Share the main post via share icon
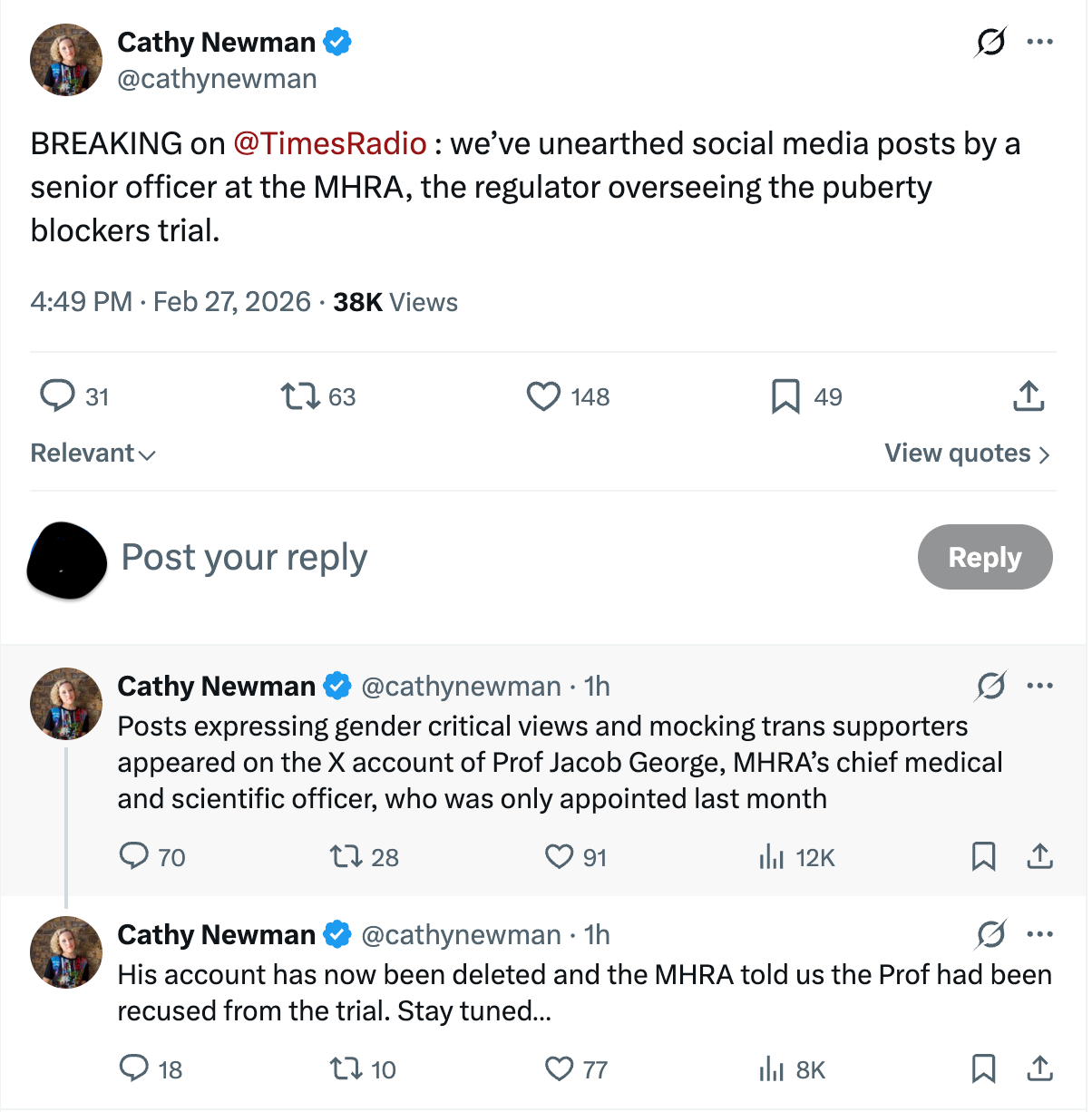 1029,396
